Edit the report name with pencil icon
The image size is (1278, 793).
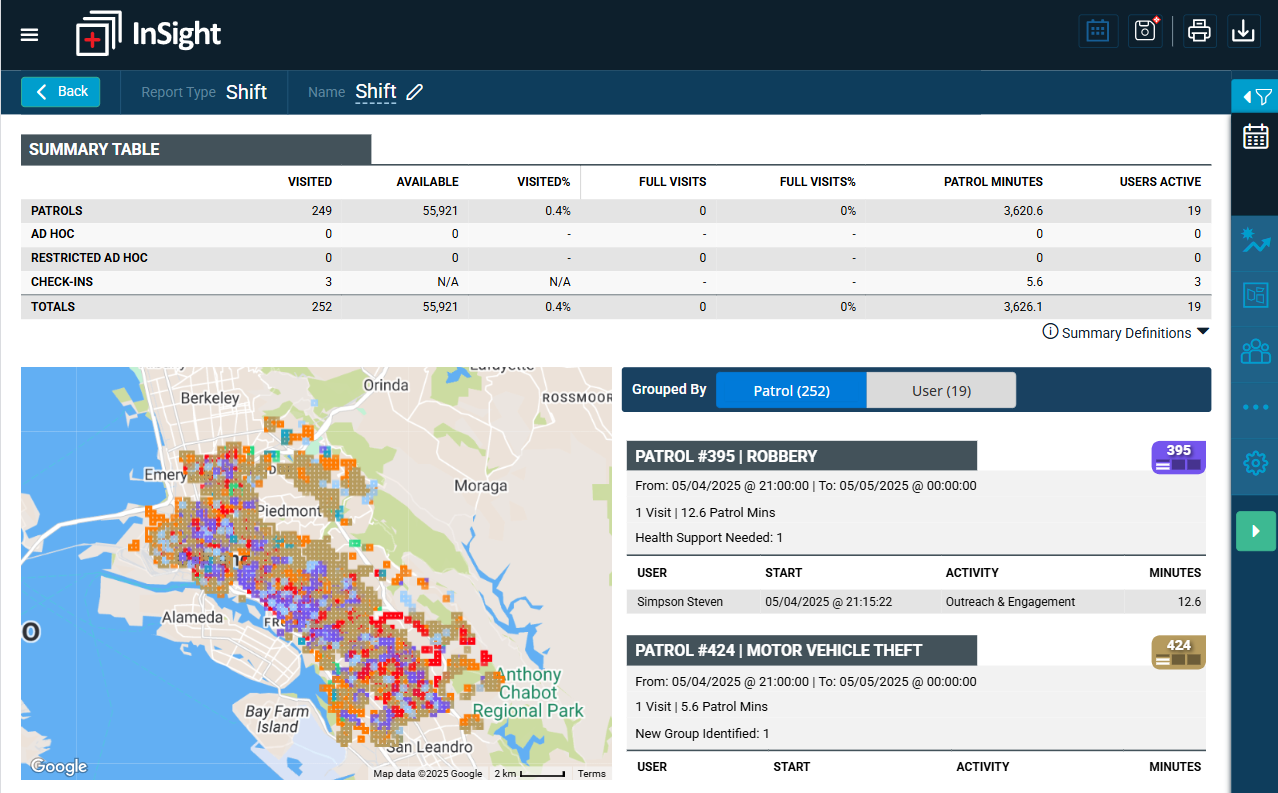(415, 92)
